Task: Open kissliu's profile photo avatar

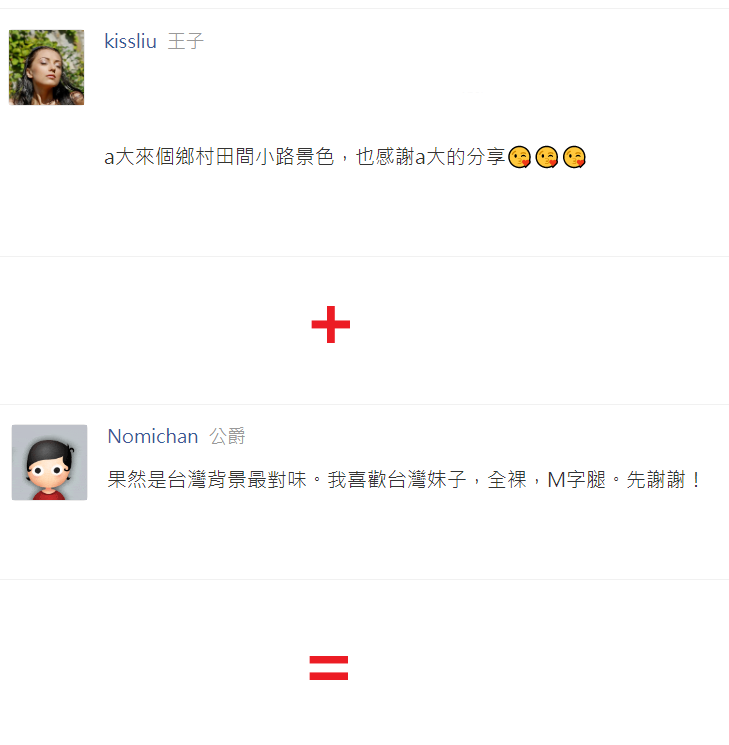Action: point(47,67)
